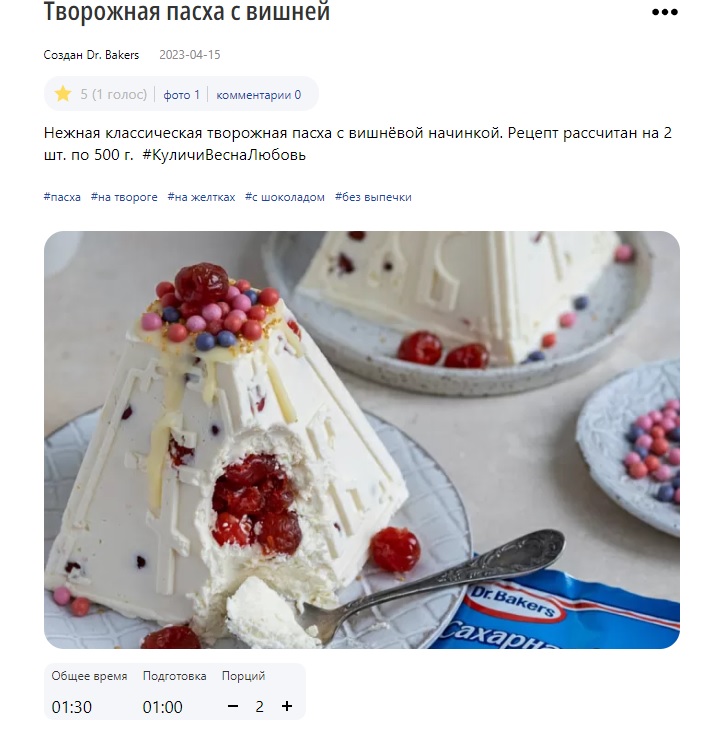Open the 'комментарии 0' comments link

pos(259,95)
